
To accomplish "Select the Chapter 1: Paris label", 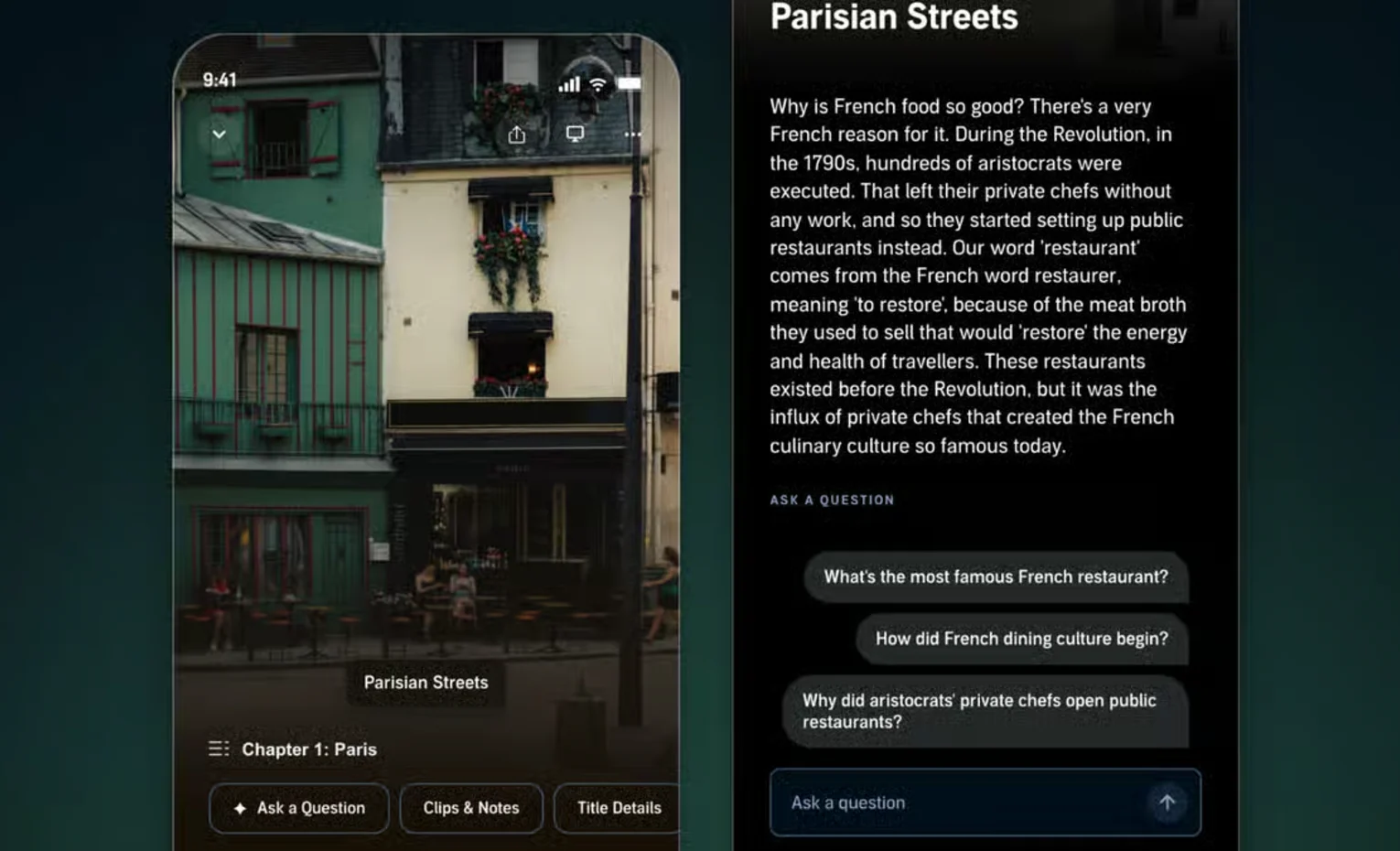I will point(309,749).
